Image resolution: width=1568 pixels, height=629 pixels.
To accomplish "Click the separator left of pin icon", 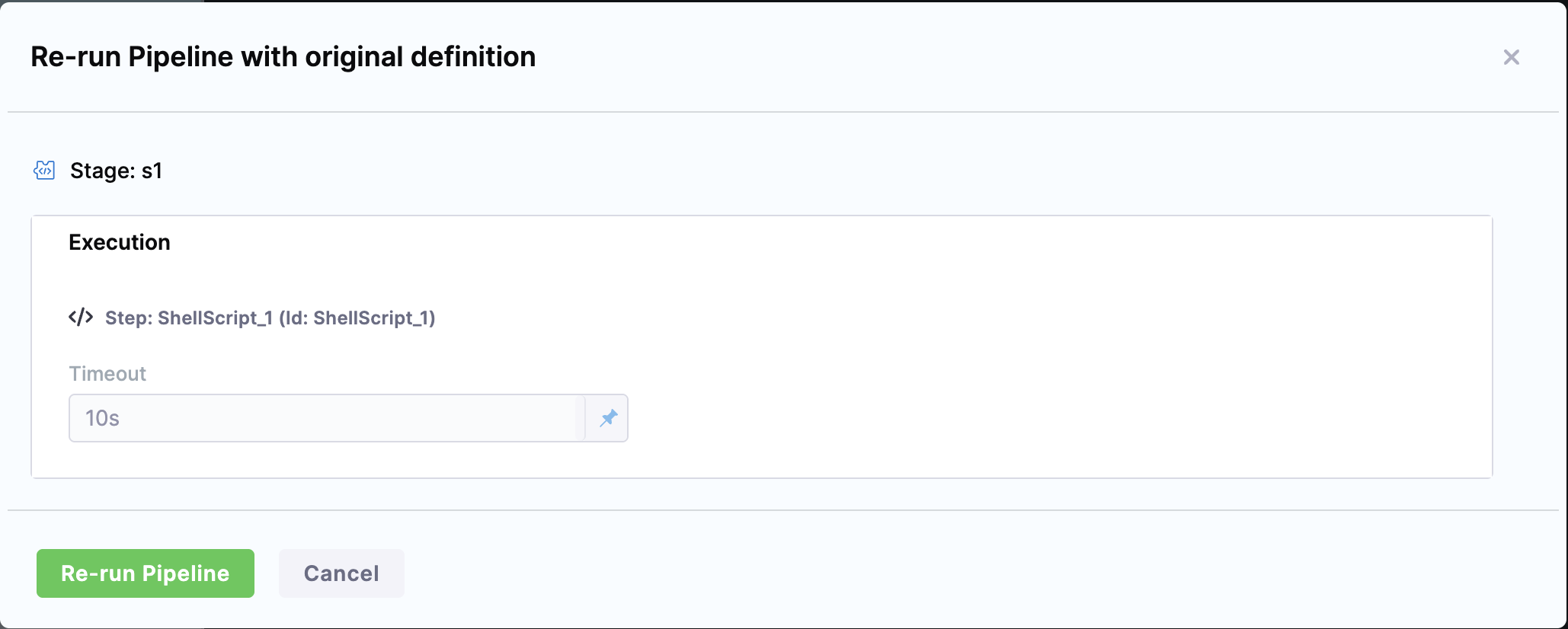I will pos(585,418).
